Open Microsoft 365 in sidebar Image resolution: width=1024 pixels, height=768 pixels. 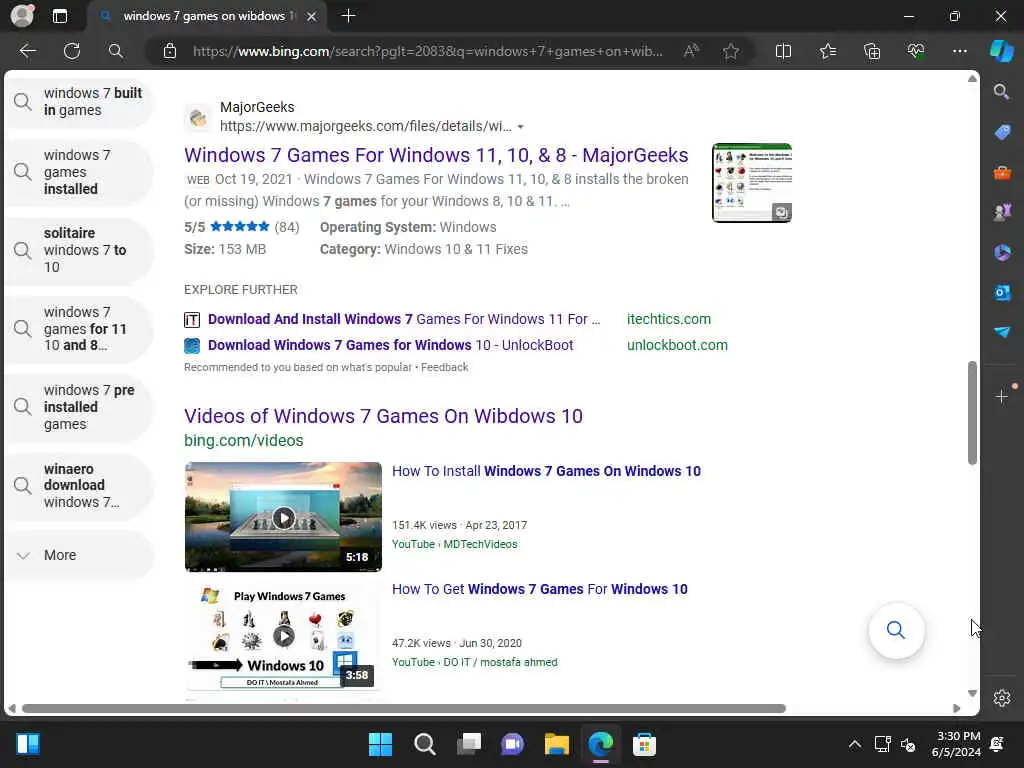point(1002,252)
